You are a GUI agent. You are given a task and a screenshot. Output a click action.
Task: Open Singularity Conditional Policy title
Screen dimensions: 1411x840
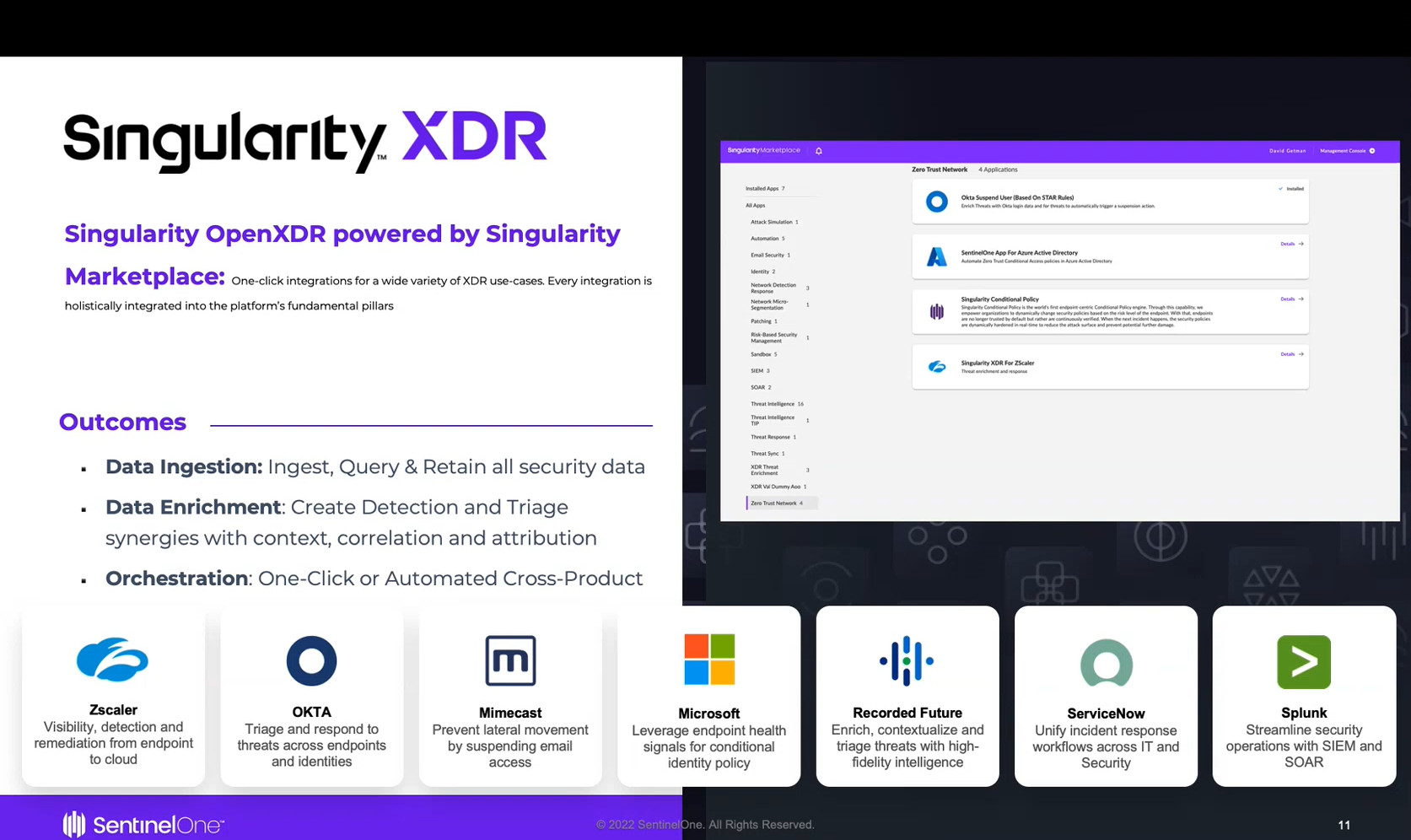[999, 299]
